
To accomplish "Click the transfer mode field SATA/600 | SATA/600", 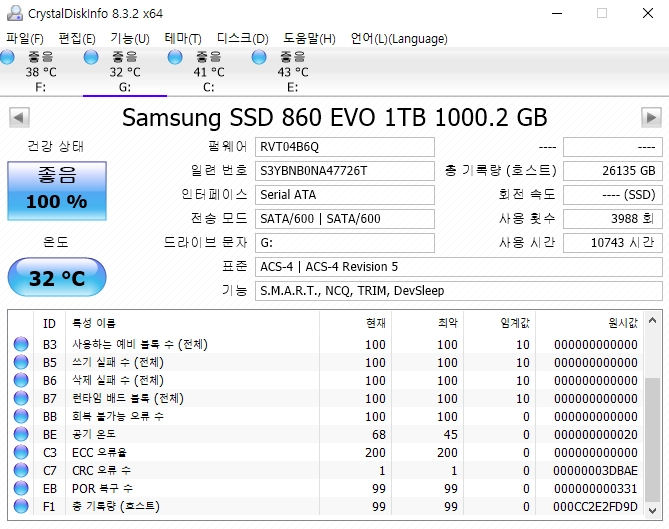I will pyautogui.click(x=345, y=218).
